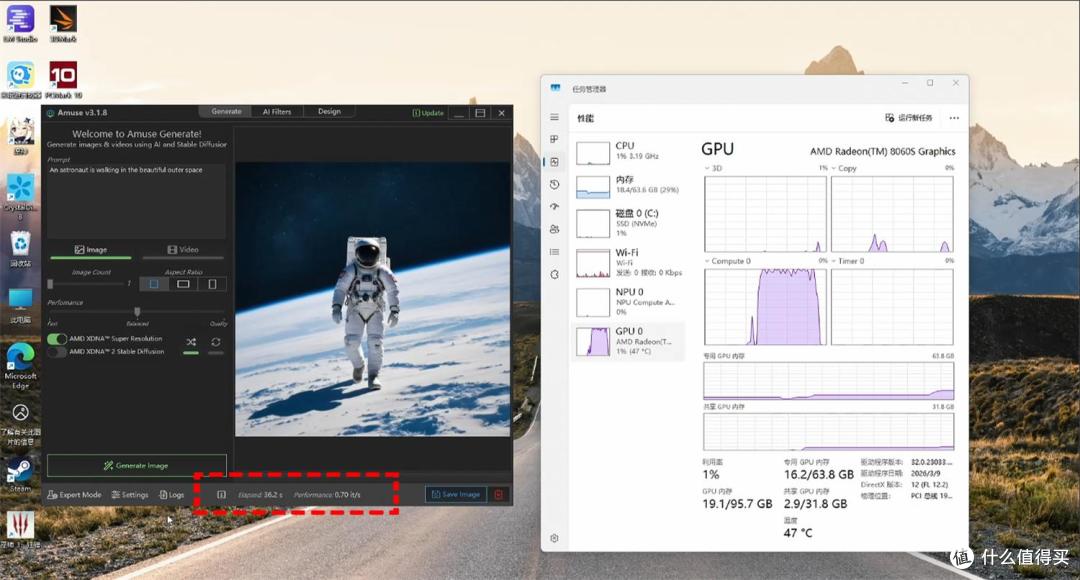Image resolution: width=1080 pixels, height=580 pixels.
Task: Select the landscape aspect ratio icon
Action: pyautogui.click(x=183, y=284)
